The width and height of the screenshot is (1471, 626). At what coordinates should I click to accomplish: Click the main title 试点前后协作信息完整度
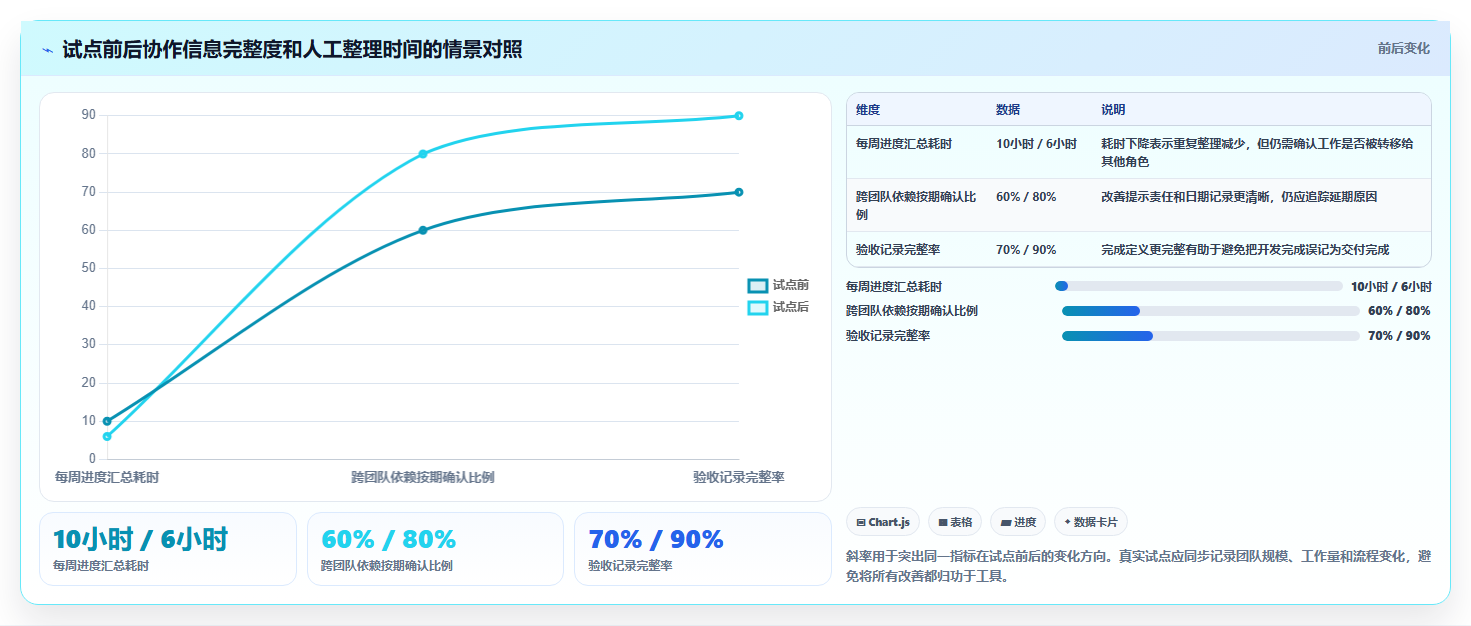tap(292, 50)
